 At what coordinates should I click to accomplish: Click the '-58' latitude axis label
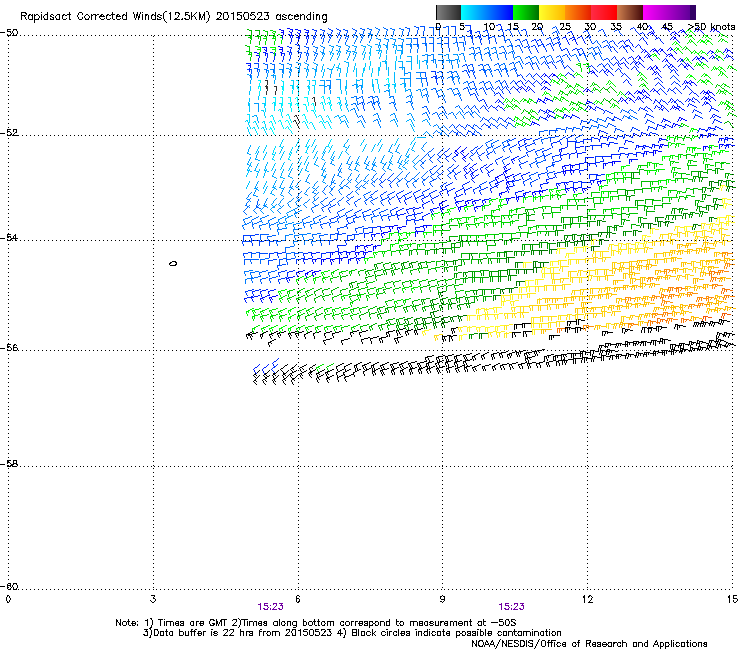(9, 464)
